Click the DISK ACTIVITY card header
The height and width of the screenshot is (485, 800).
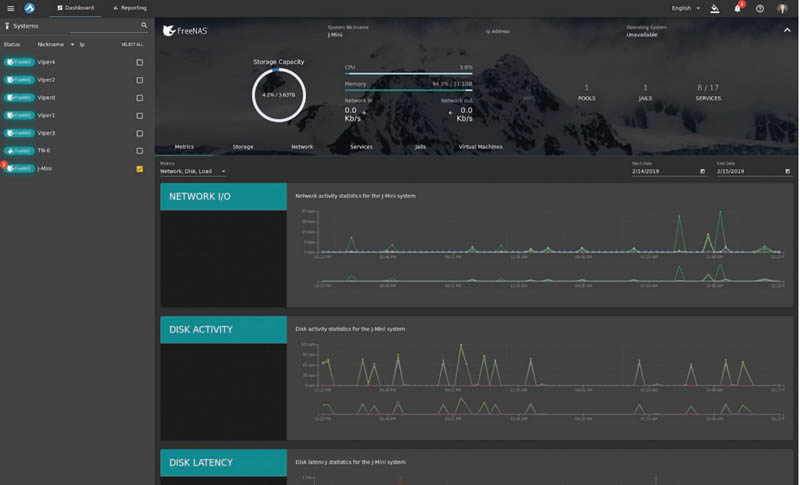click(x=223, y=329)
